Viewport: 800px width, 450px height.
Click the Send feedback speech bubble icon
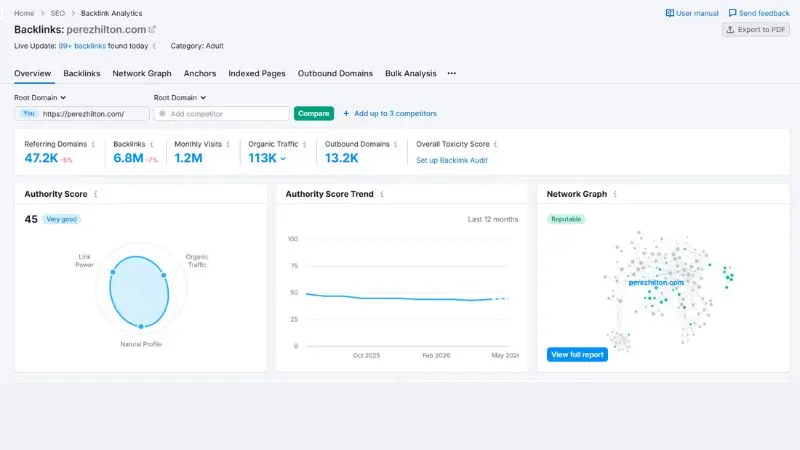click(733, 13)
